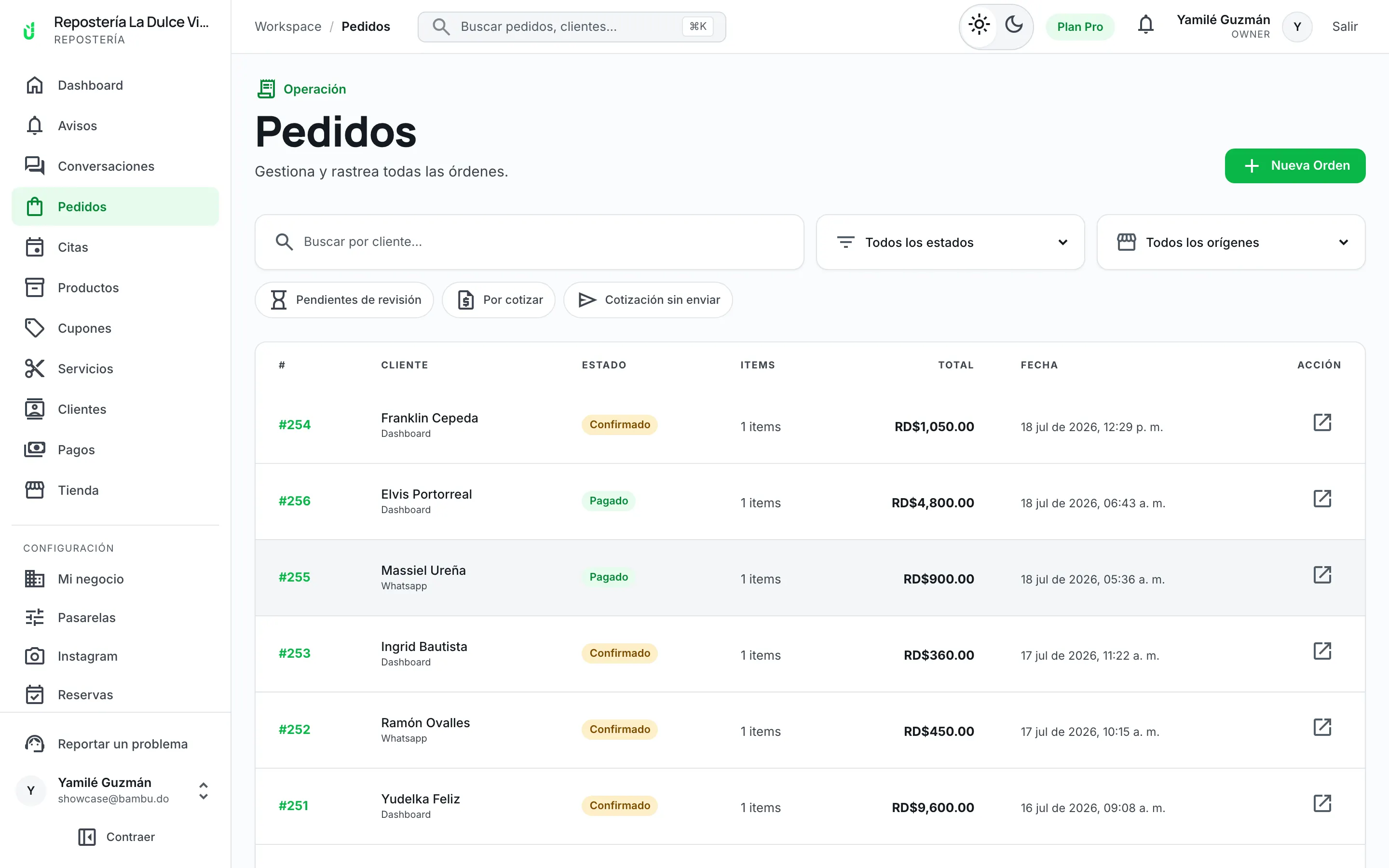Open order number #256 link
1389x868 pixels.
(295, 501)
